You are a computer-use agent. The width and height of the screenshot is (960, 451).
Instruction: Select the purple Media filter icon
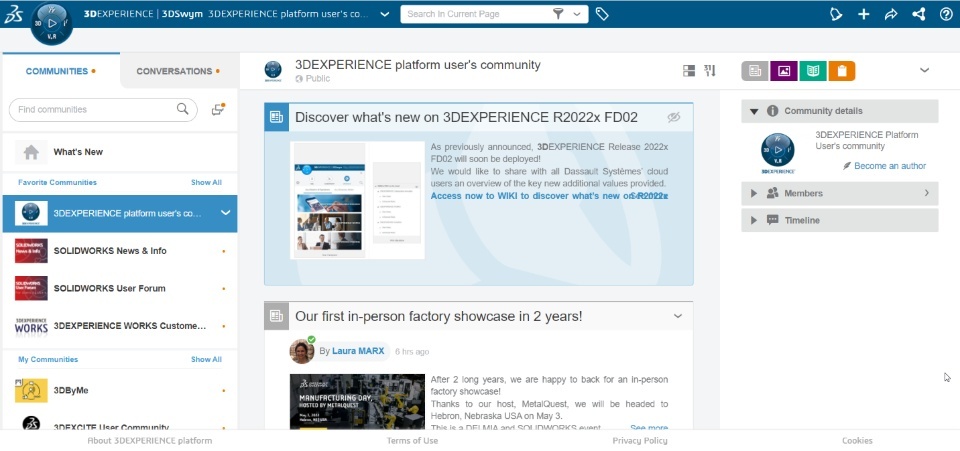click(784, 71)
